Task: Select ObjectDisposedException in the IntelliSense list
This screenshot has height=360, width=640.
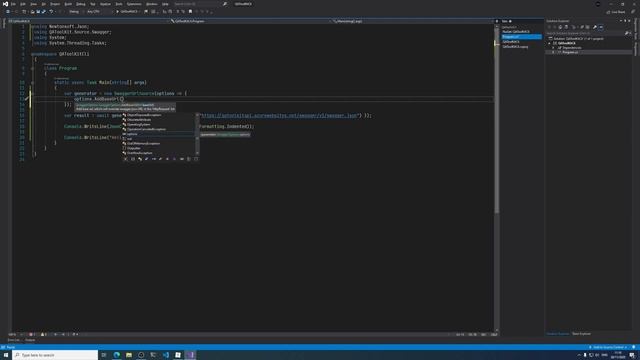Action: (158, 115)
